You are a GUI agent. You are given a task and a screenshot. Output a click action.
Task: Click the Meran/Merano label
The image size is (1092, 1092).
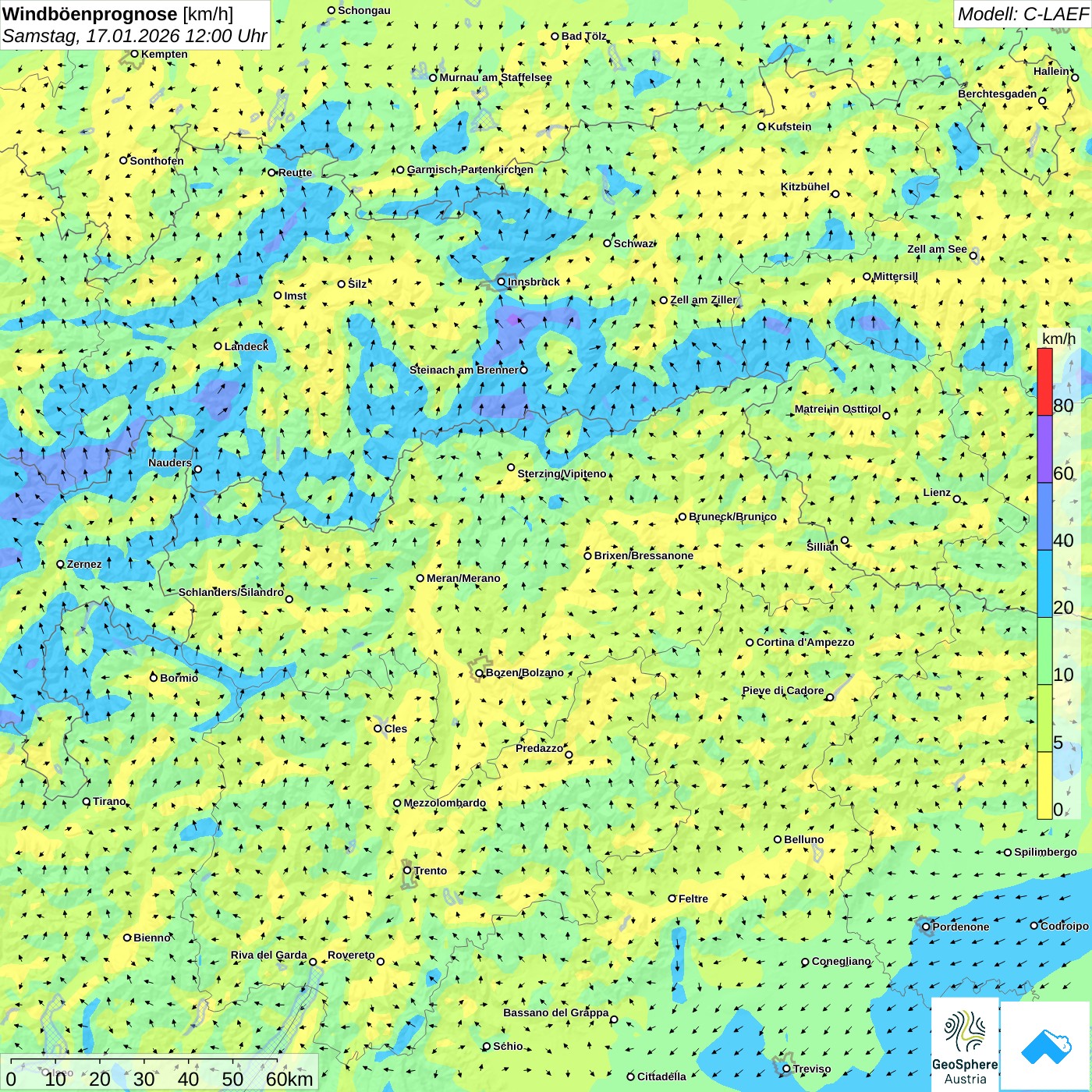pyautogui.click(x=463, y=578)
